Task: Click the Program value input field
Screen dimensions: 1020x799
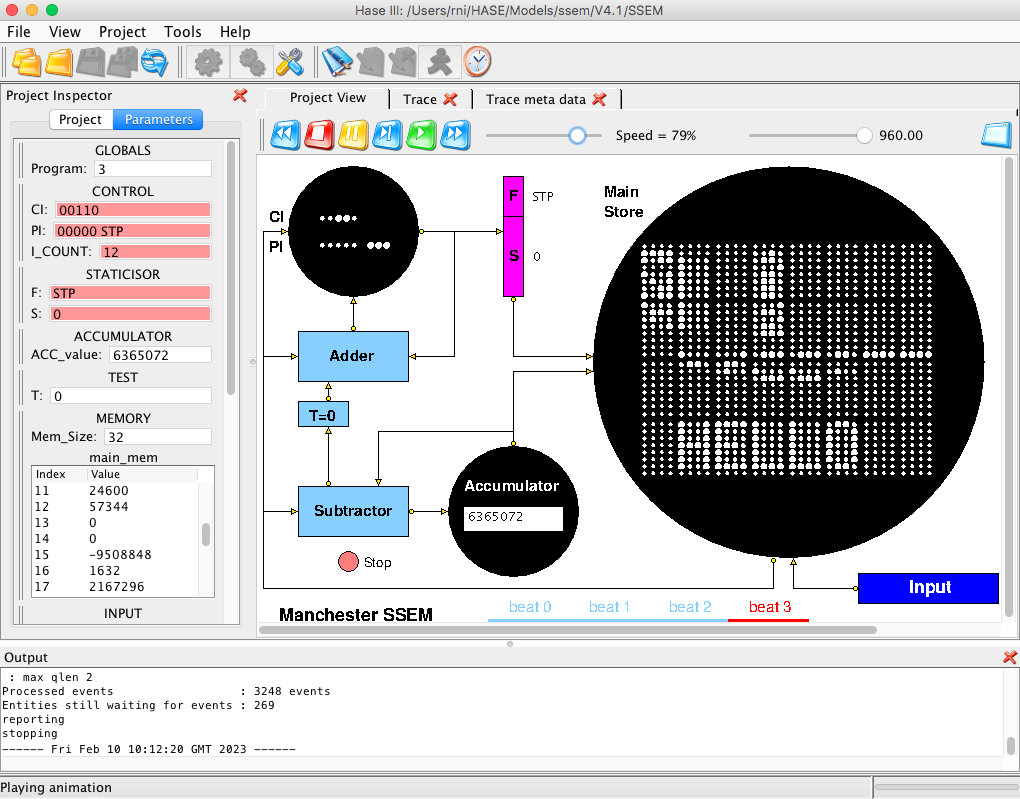Action: [x=152, y=169]
